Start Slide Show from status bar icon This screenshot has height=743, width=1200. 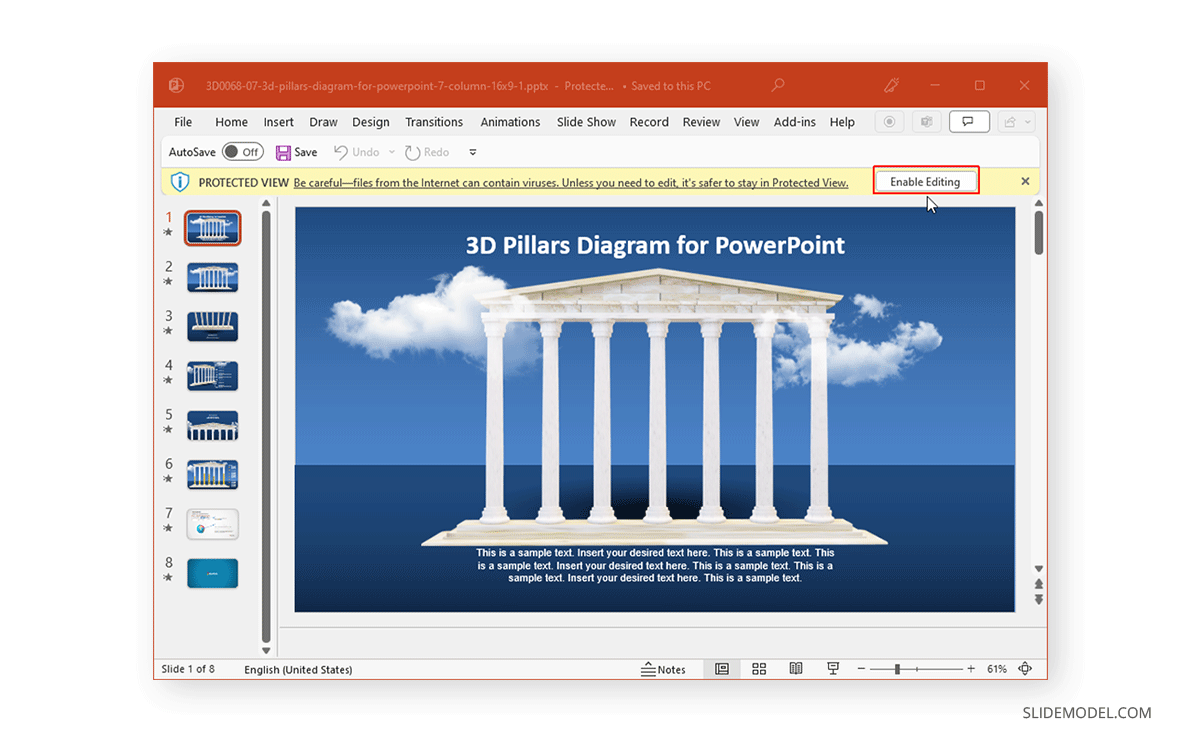click(x=833, y=669)
